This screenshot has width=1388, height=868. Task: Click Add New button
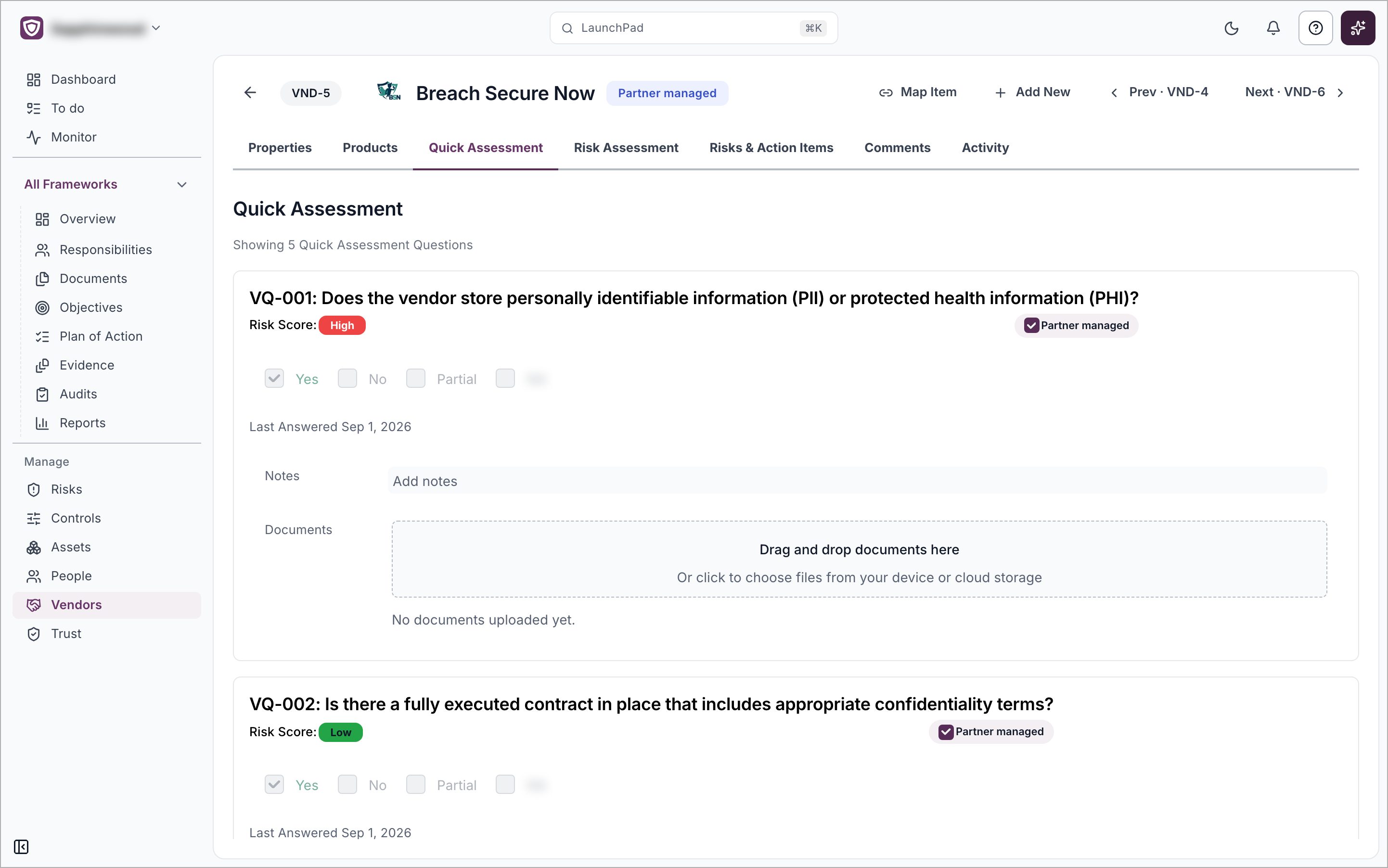click(x=1032, y=92)
